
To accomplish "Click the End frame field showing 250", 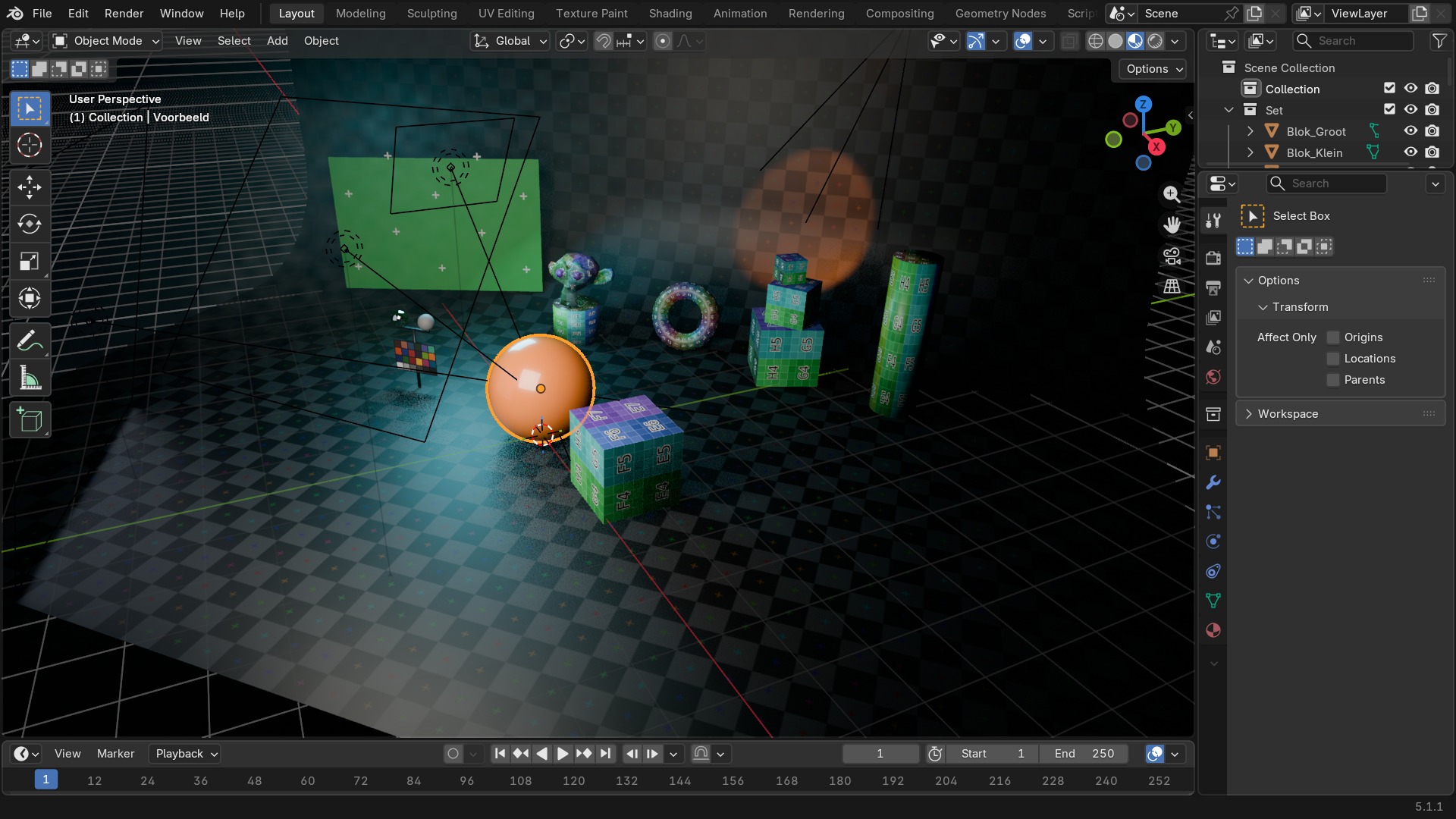I will (x=1084, y=754).
